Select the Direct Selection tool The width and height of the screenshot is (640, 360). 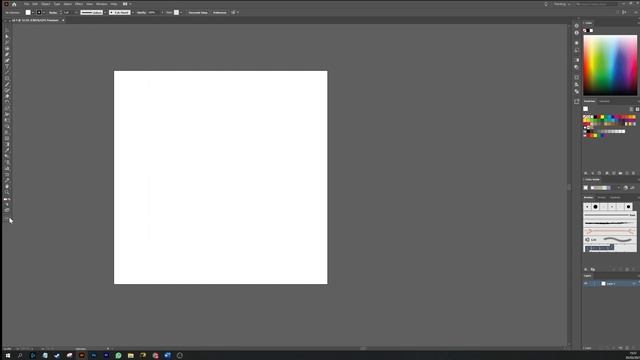tap(7, 36)
